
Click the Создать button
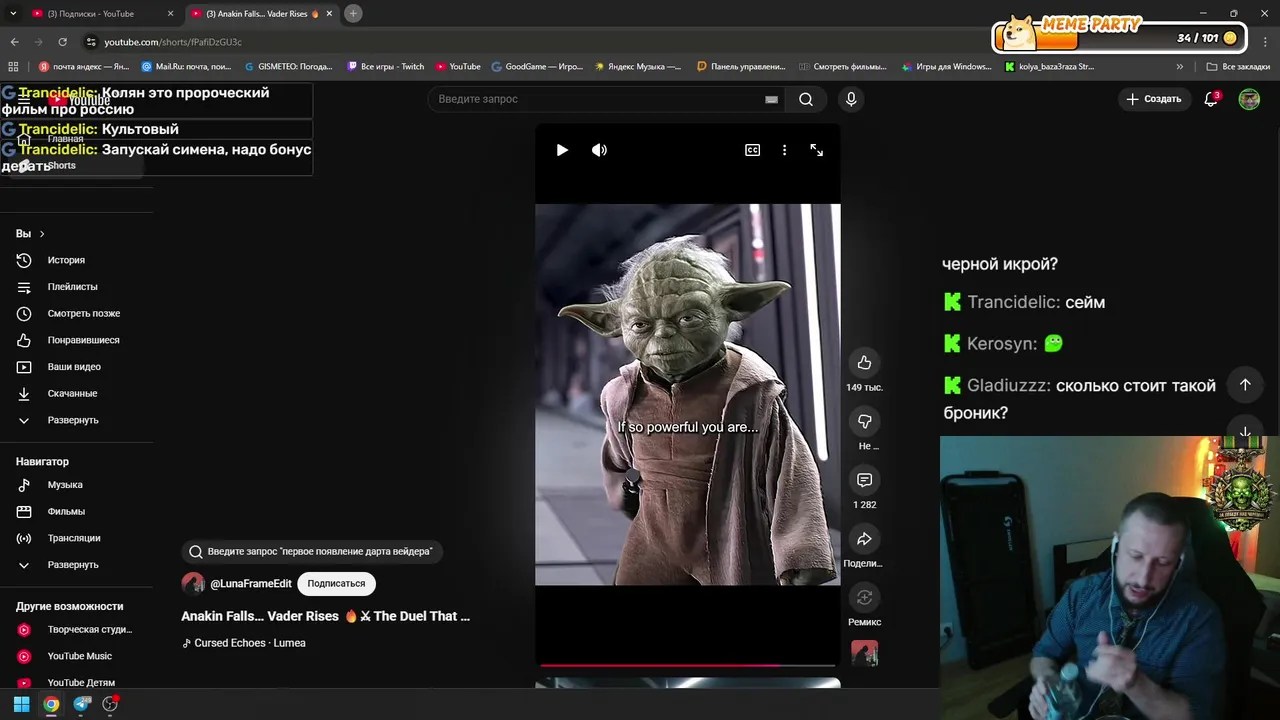tap(1154, 99)
